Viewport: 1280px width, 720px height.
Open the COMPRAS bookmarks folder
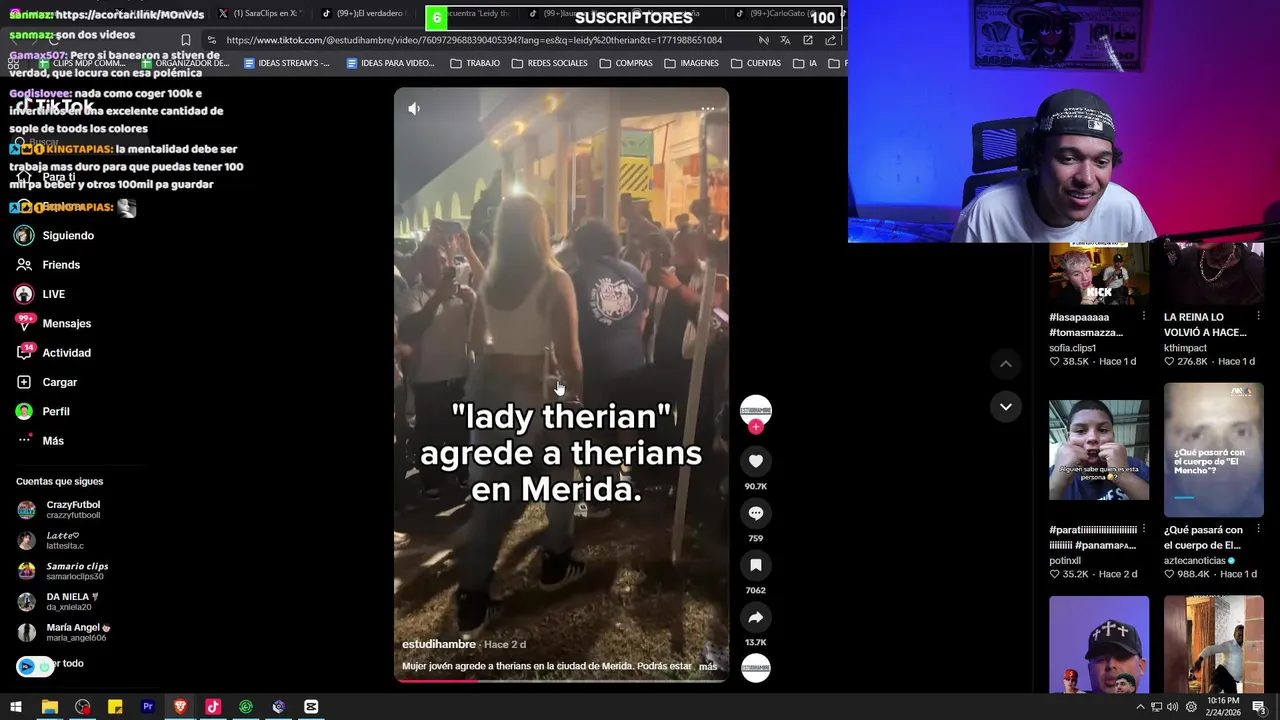625,63
